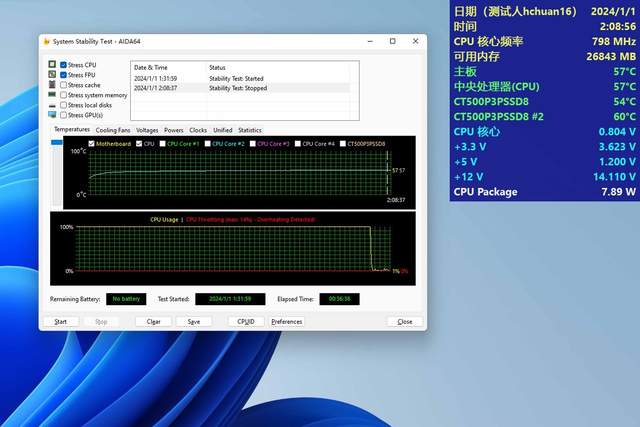Click the FPU icon beside Stress FPU
Image resolution: width=640 pixels, height=427 pixels.
pos(52,74)
